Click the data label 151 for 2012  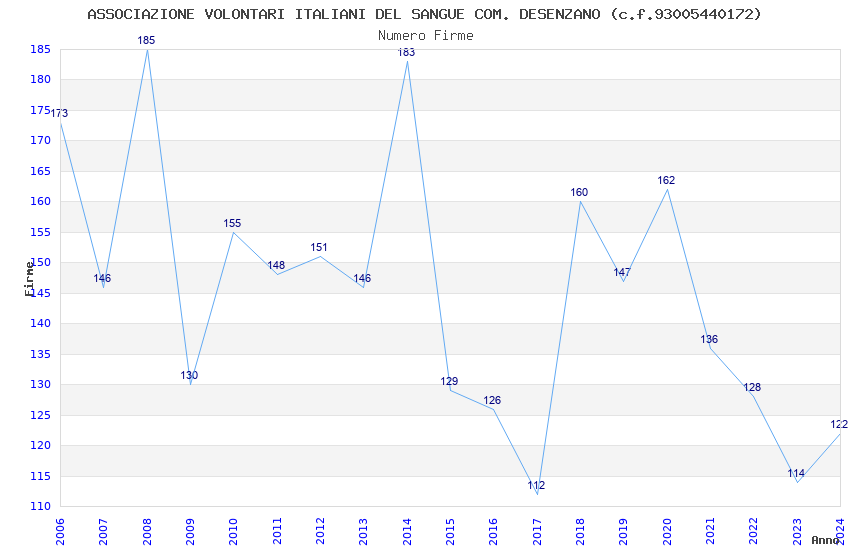[319, 247]
